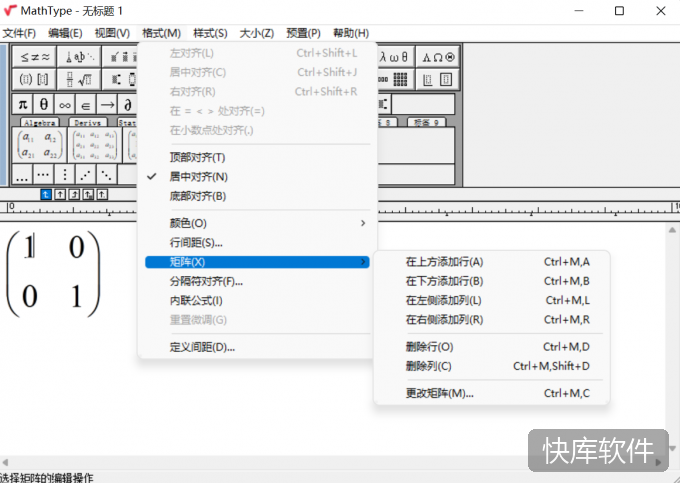
Task: Select 底部对齐(B) alignment option
Action: click(x=257, y=196)
